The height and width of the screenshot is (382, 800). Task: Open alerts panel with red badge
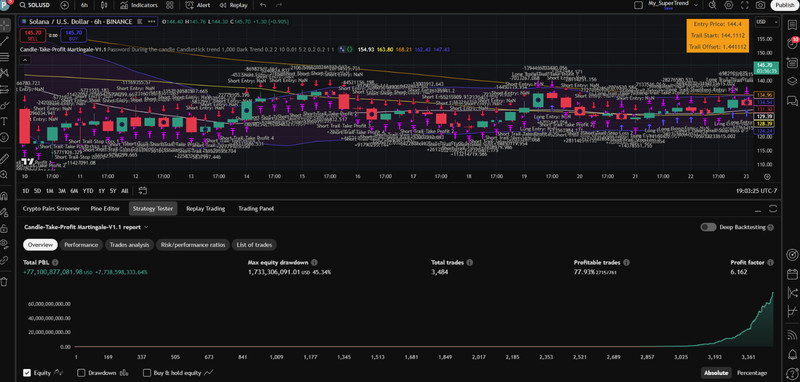pos(792,43)
